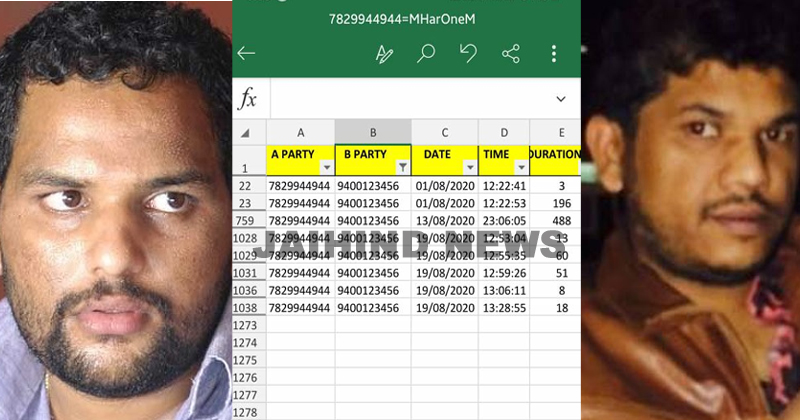Open the active B PARTY filter button
This screenshot has width=800, height=420.
[x=403, y=167]
